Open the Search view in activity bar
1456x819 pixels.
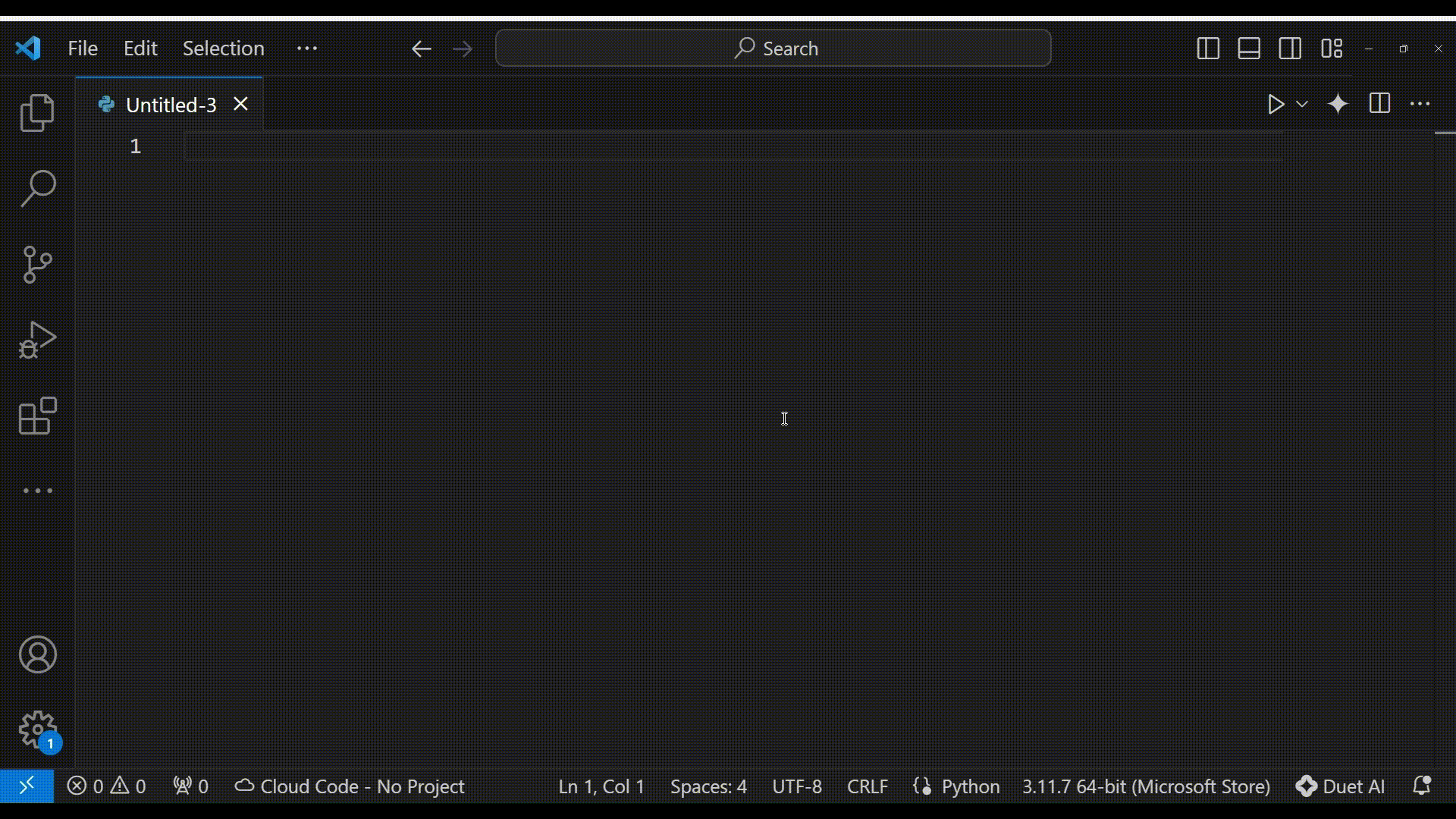pos(37,188)
